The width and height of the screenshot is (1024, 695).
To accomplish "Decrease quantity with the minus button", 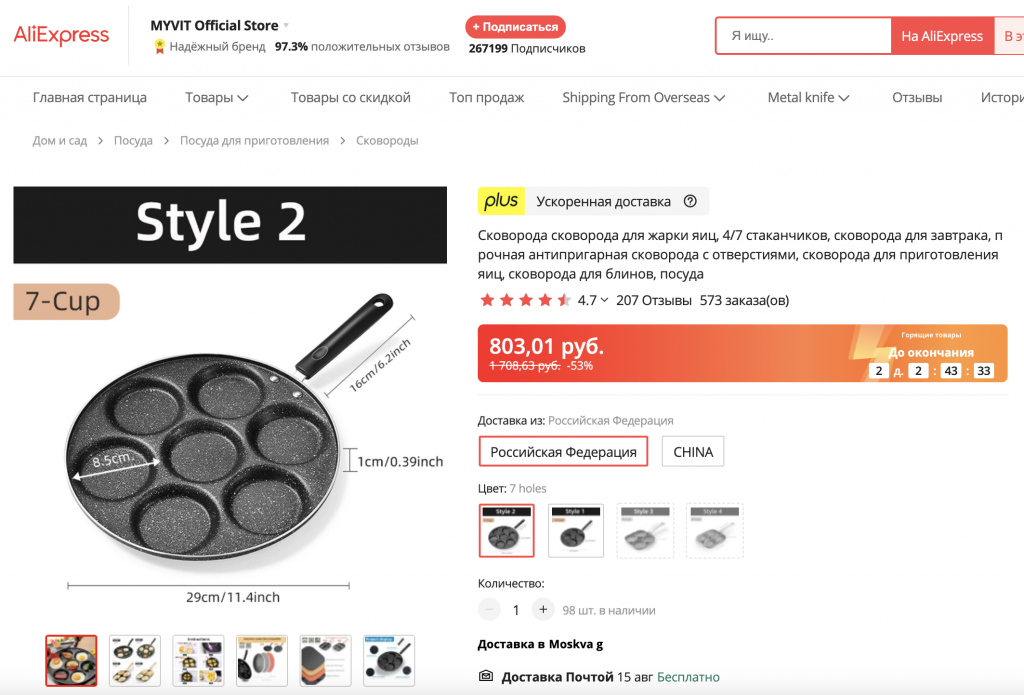I will (489, 609).
